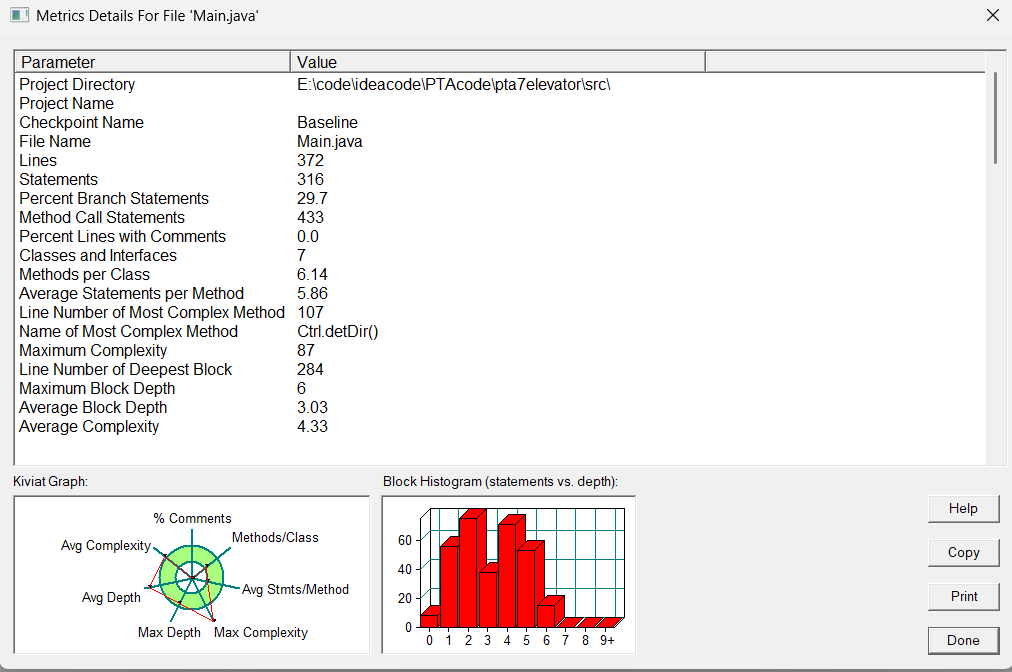This screenshot has width=1012, height=672.
Task: Click the Avg Depth label in Kiviat graph
Action: pyautogui.click(x=111, y=598)
